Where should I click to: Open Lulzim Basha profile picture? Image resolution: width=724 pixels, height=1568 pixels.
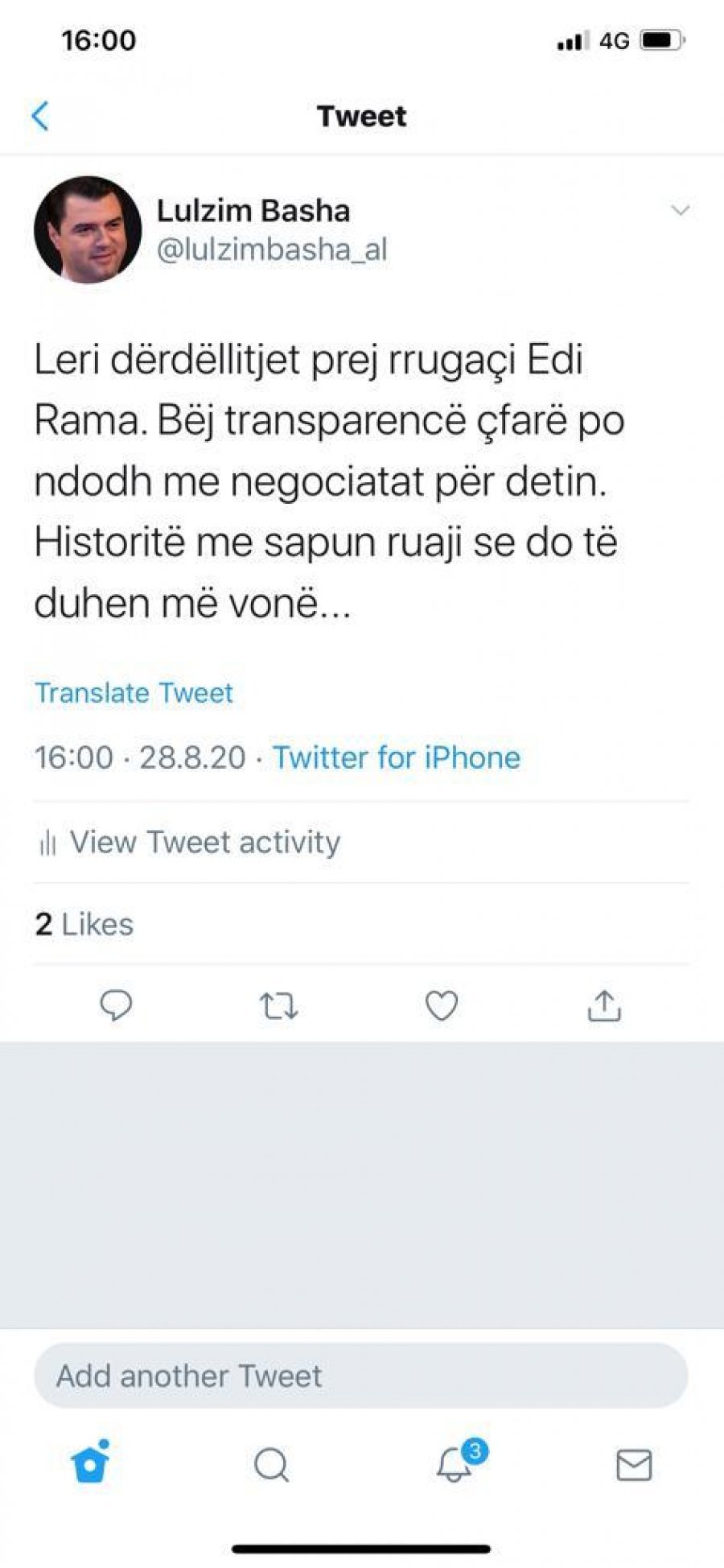pos(88,230)
